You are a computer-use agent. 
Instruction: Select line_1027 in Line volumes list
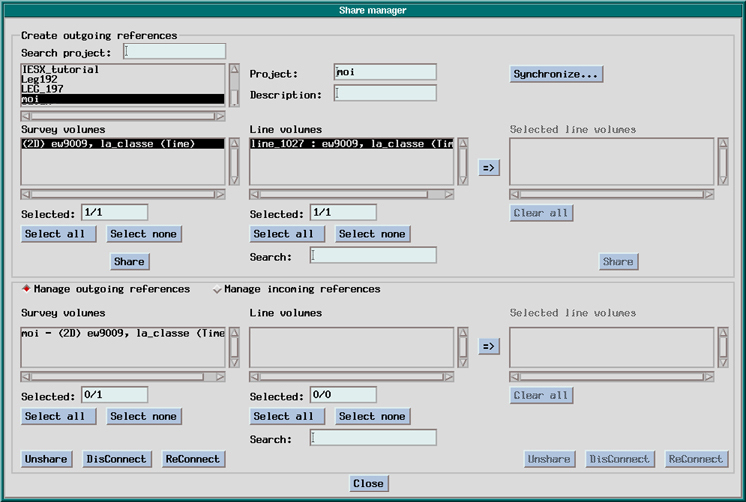pos(351,144)
